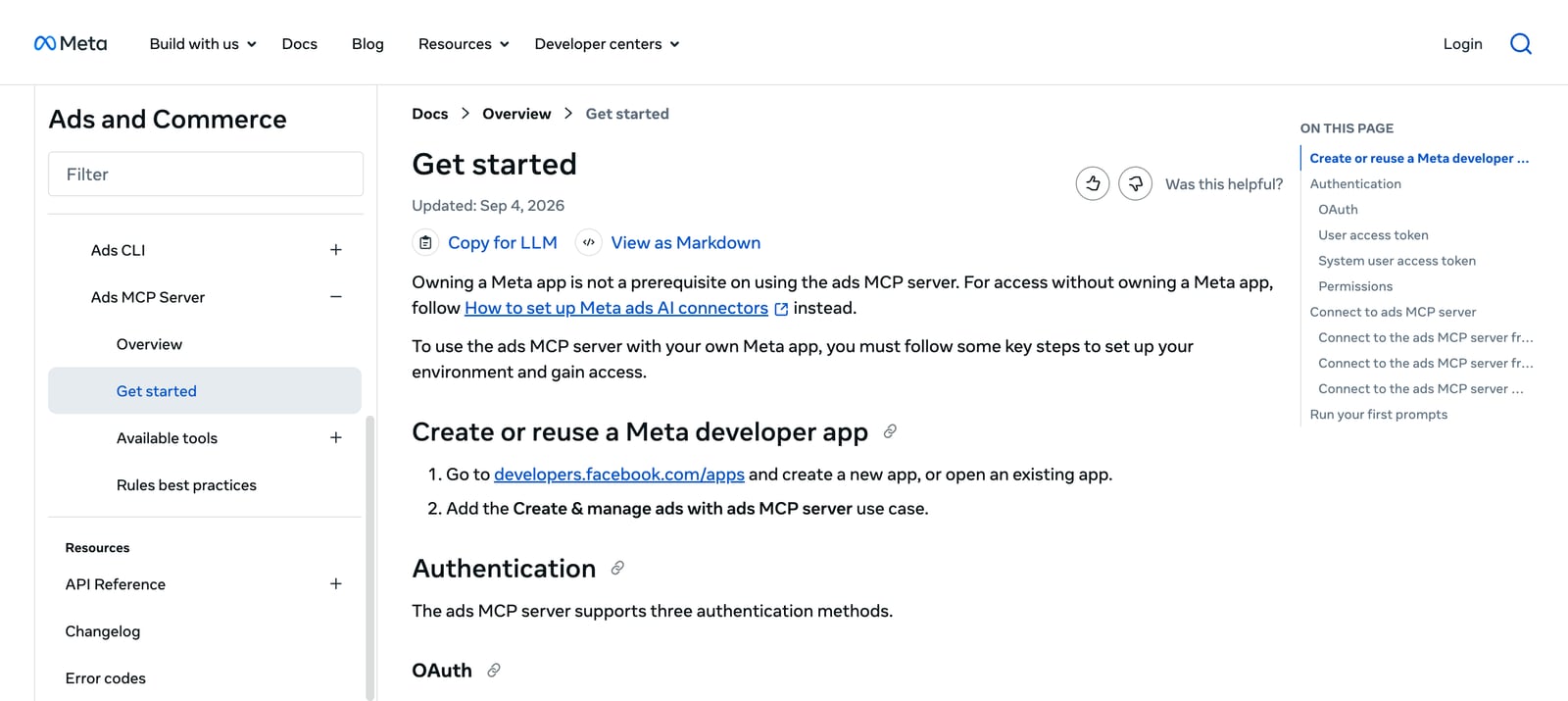Open Error codes in the sidebar
The image size is (1568, 701).
pyautogui.click(x=105, y=678)
